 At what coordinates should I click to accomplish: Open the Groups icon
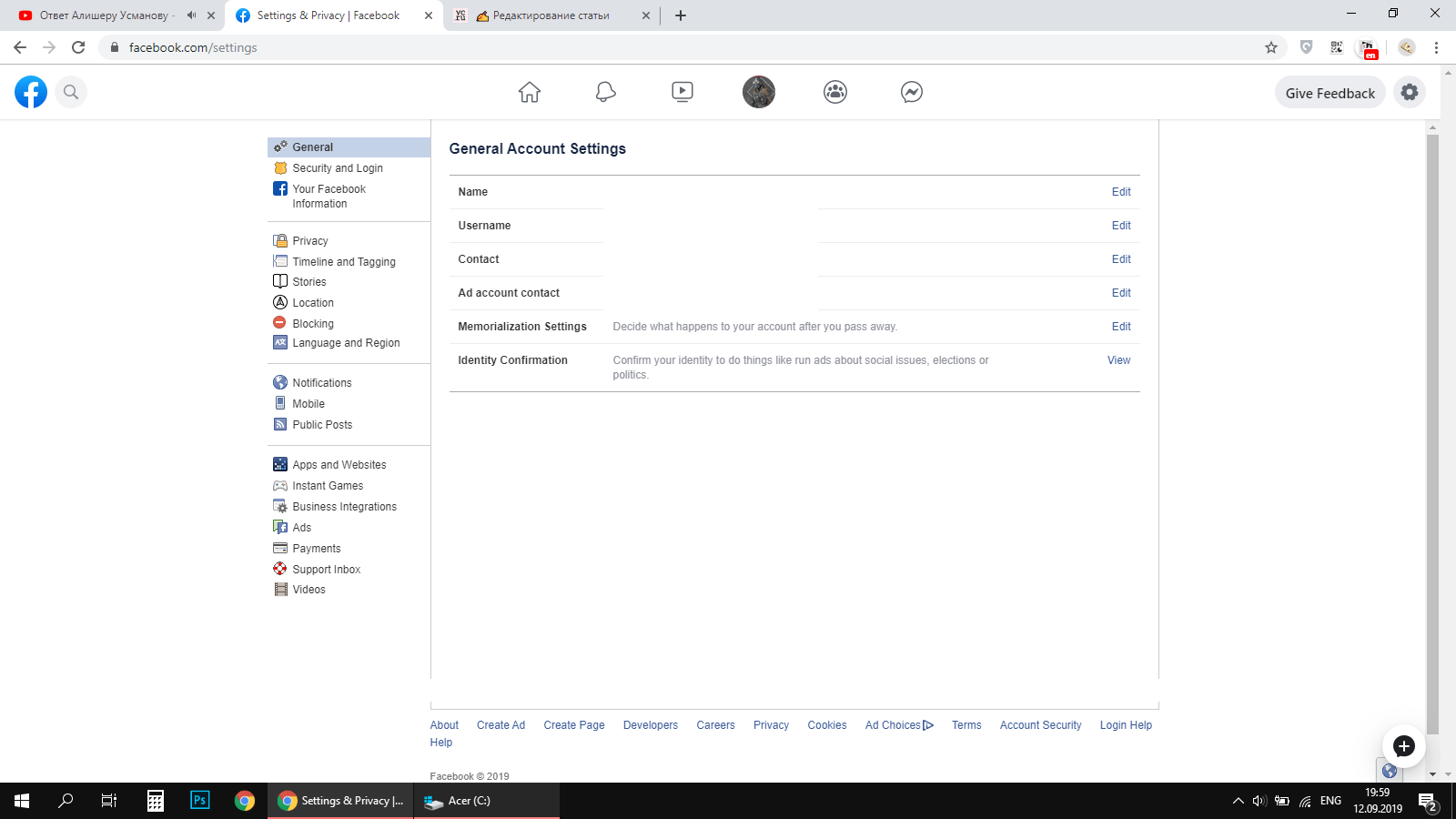click(x=835, y=92)
